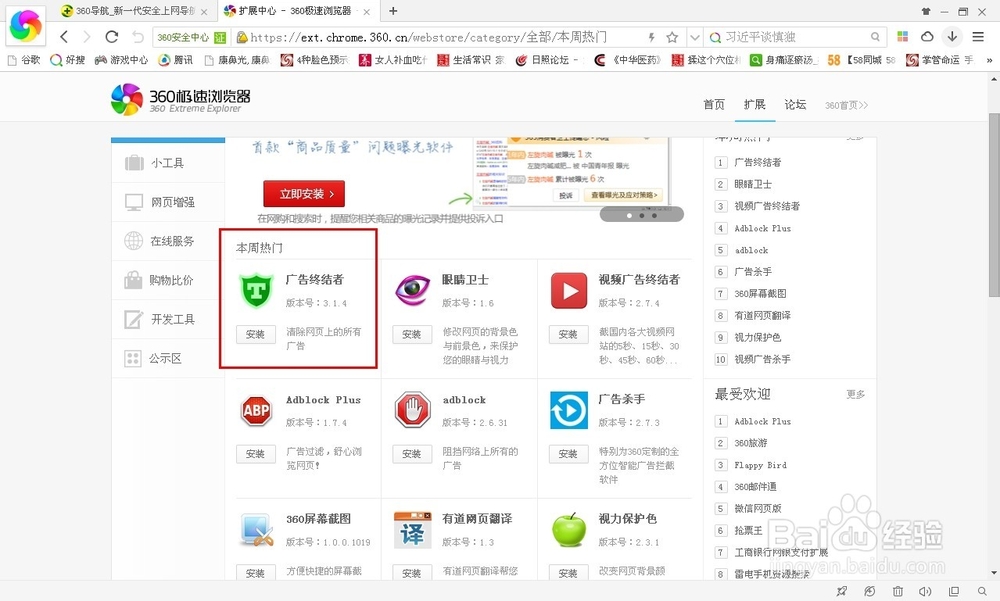Install the 视频广告终结者 extension
1000x601 pixels.
pos(568,334)
